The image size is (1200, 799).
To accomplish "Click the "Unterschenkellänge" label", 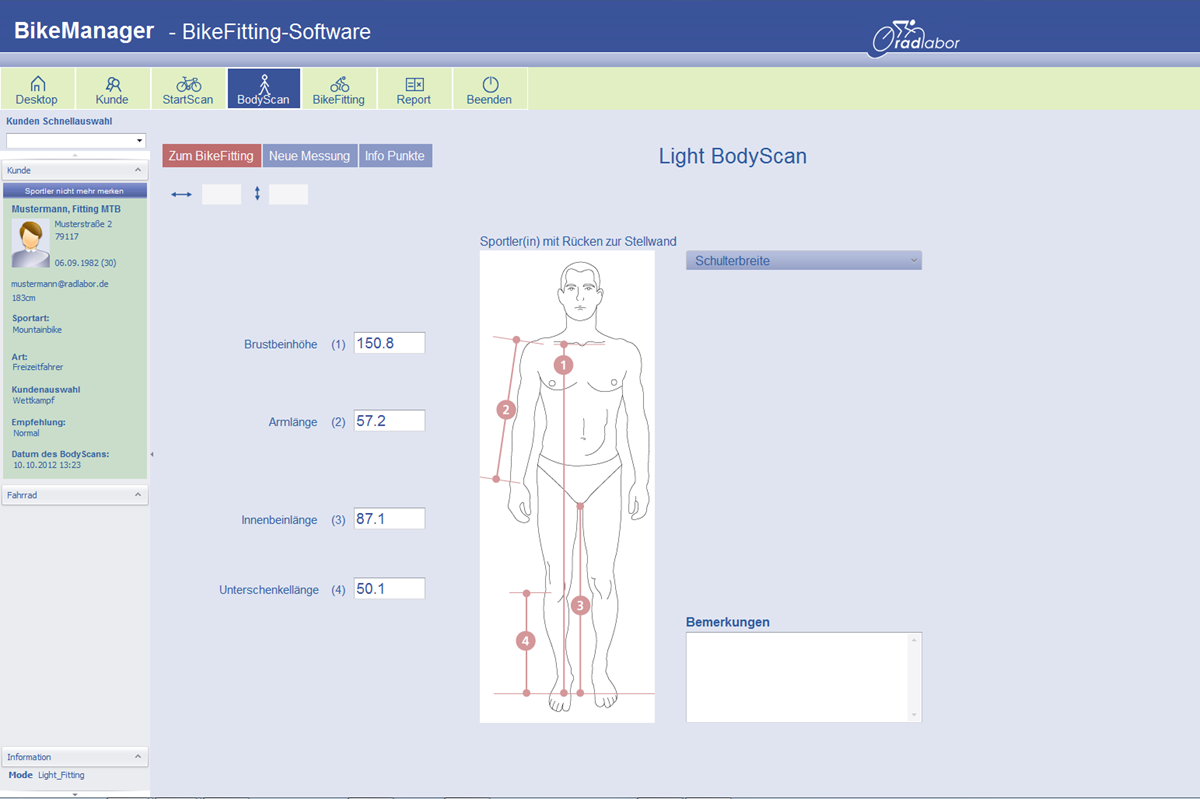I will coord(269,590).
